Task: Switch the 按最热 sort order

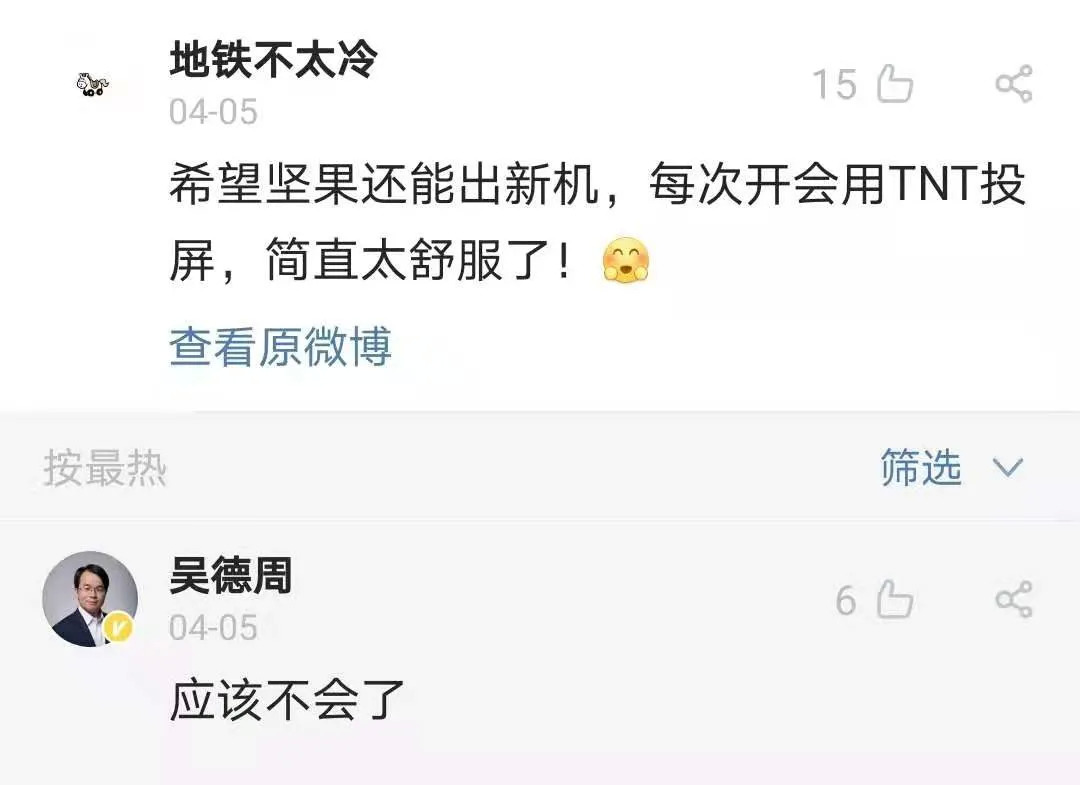Action: click(105, 468)
